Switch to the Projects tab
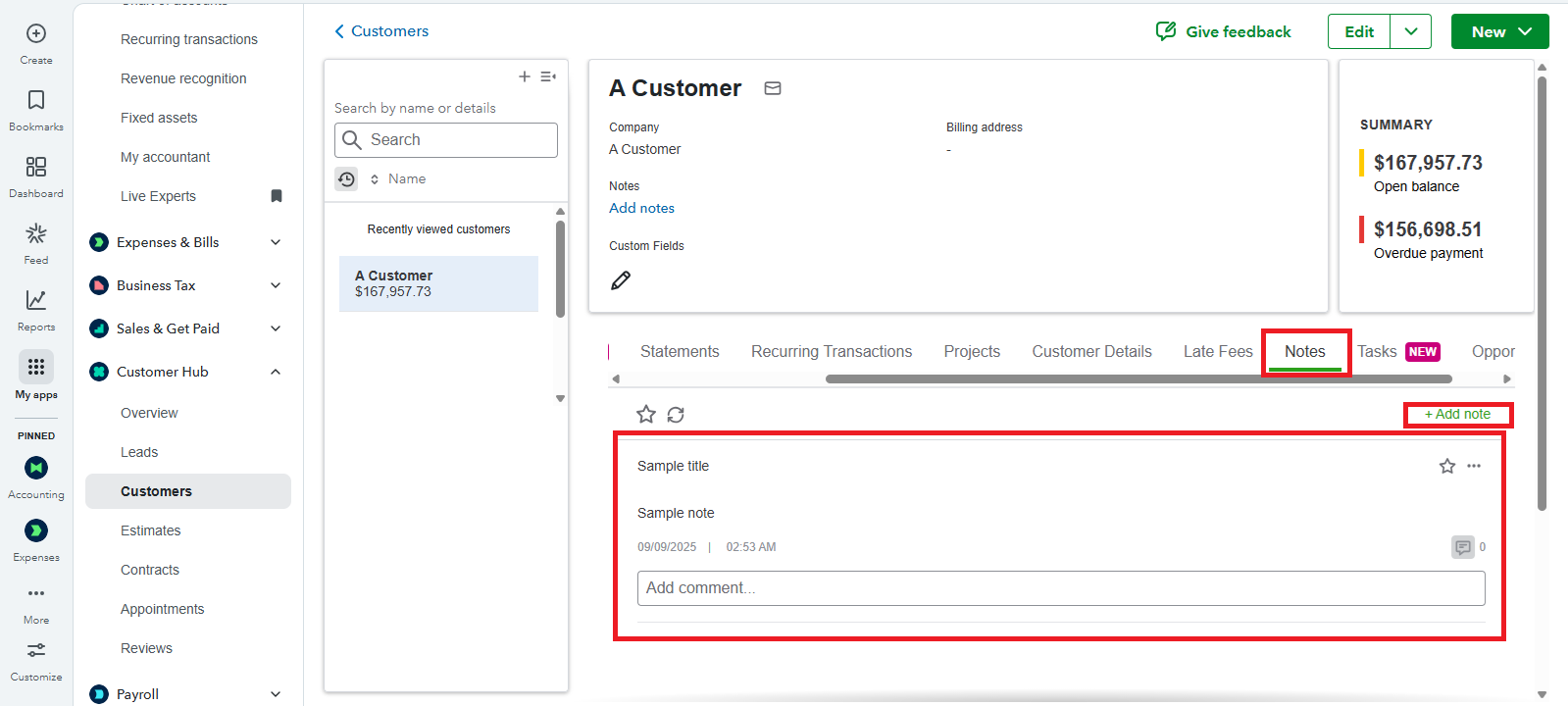Screen dimensions: 1568x706 (972, 352)
